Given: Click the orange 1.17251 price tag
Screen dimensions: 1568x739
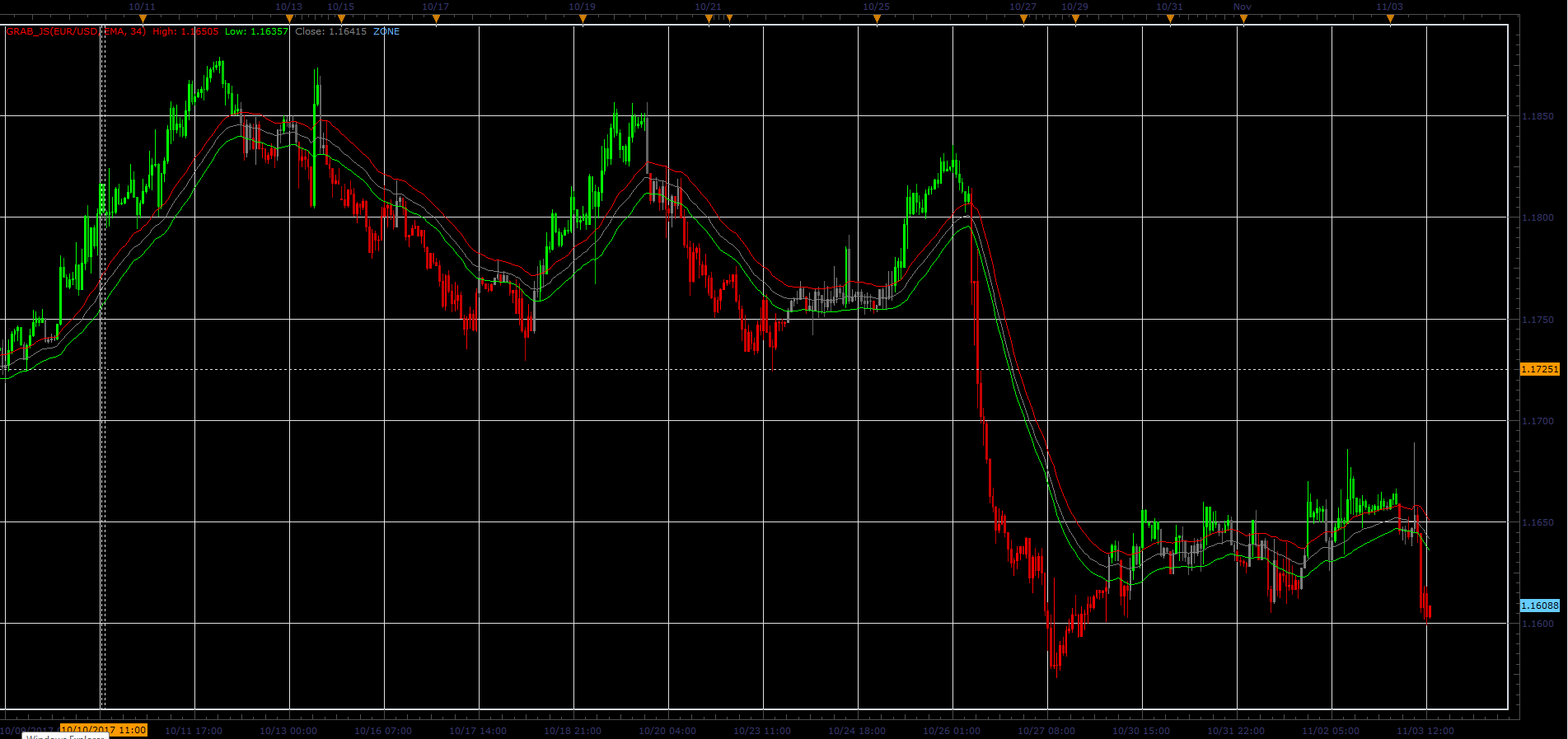Looking at the screenshot, I should pos(1540,369).
